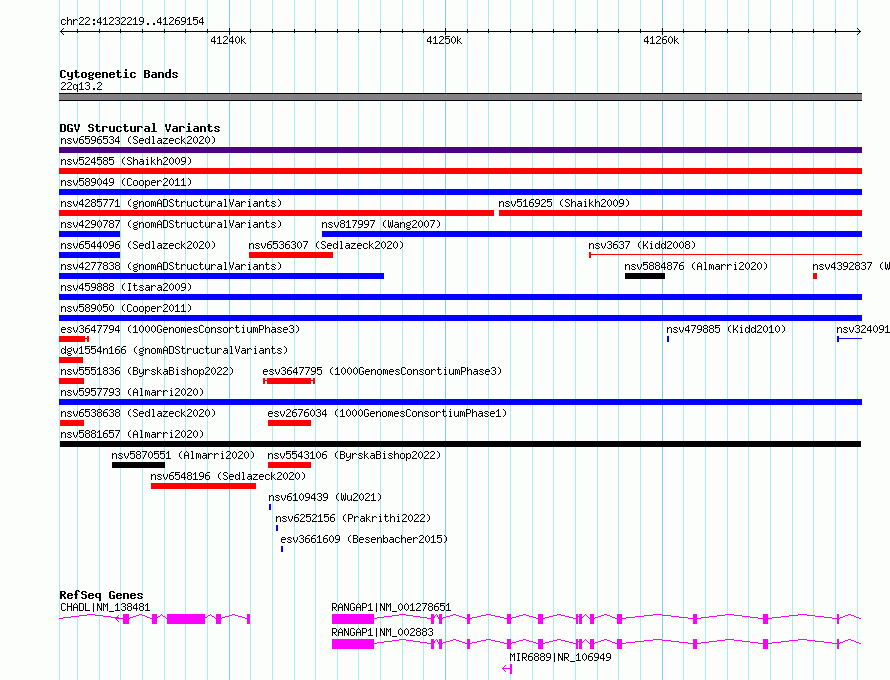890x680 pixels.
Task: Click the 41240k ruler tick label
Action: tap(228, 40)
